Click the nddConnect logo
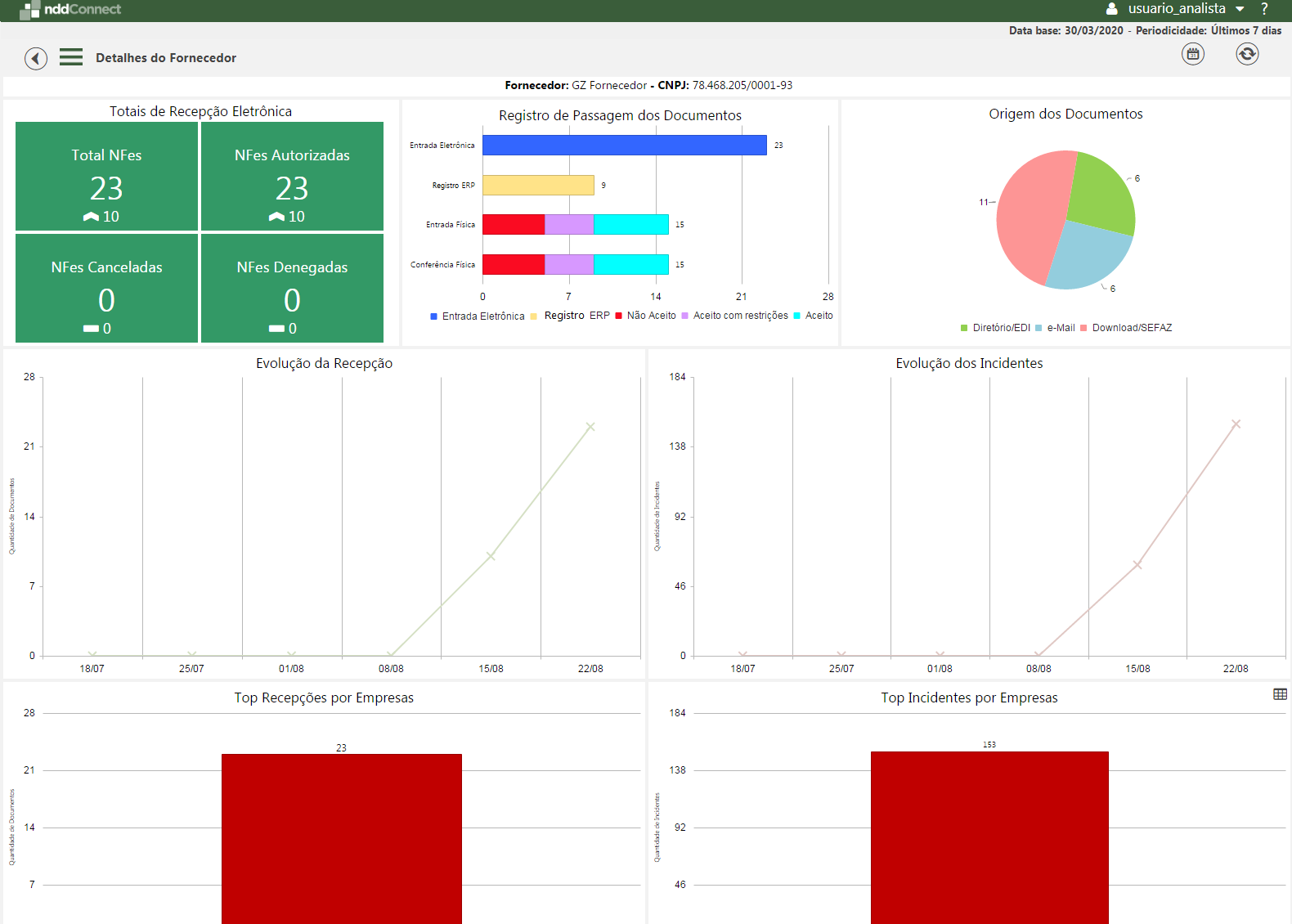The width and height of the screenshot is (1292, 924). pos(70,10)
